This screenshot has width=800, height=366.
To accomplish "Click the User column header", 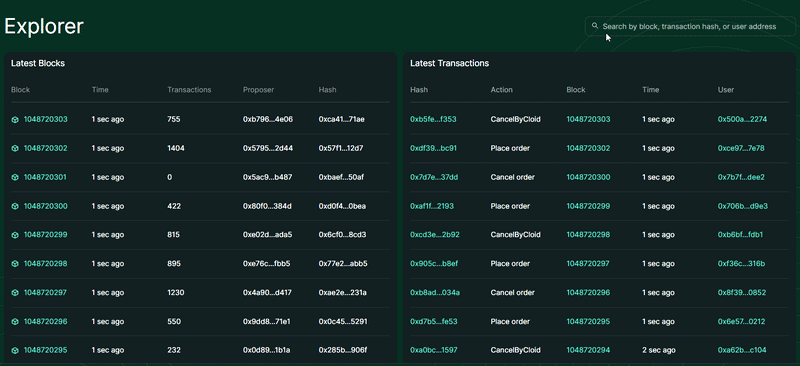I will pyautogui.click(x=726, y=90).
